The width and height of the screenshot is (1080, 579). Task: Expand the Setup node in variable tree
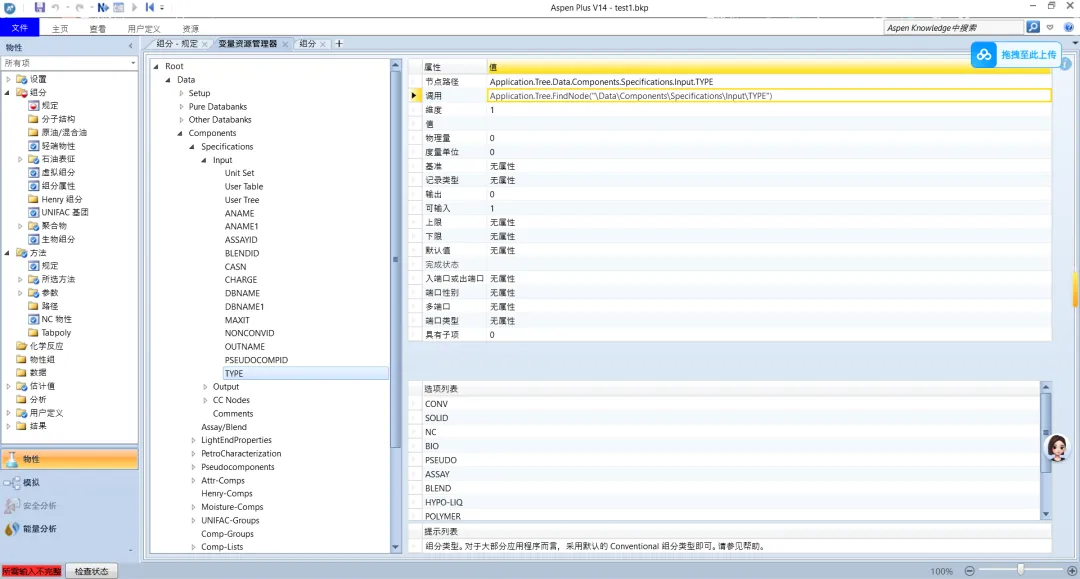pyautogui.click(x=181, y=93)
